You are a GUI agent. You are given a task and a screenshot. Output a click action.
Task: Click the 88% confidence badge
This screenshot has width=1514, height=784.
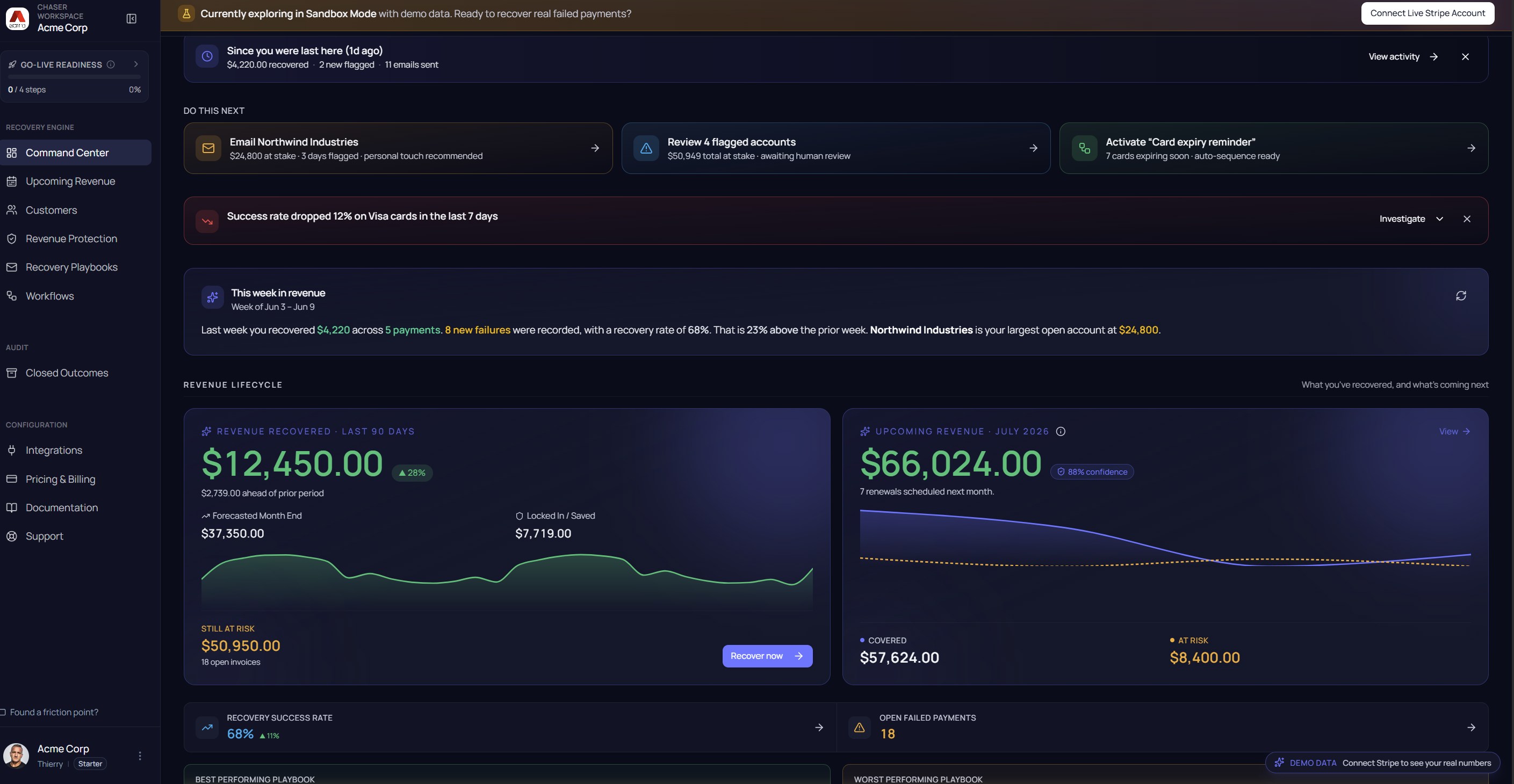pyautogui.click(x=1092, y=472)
